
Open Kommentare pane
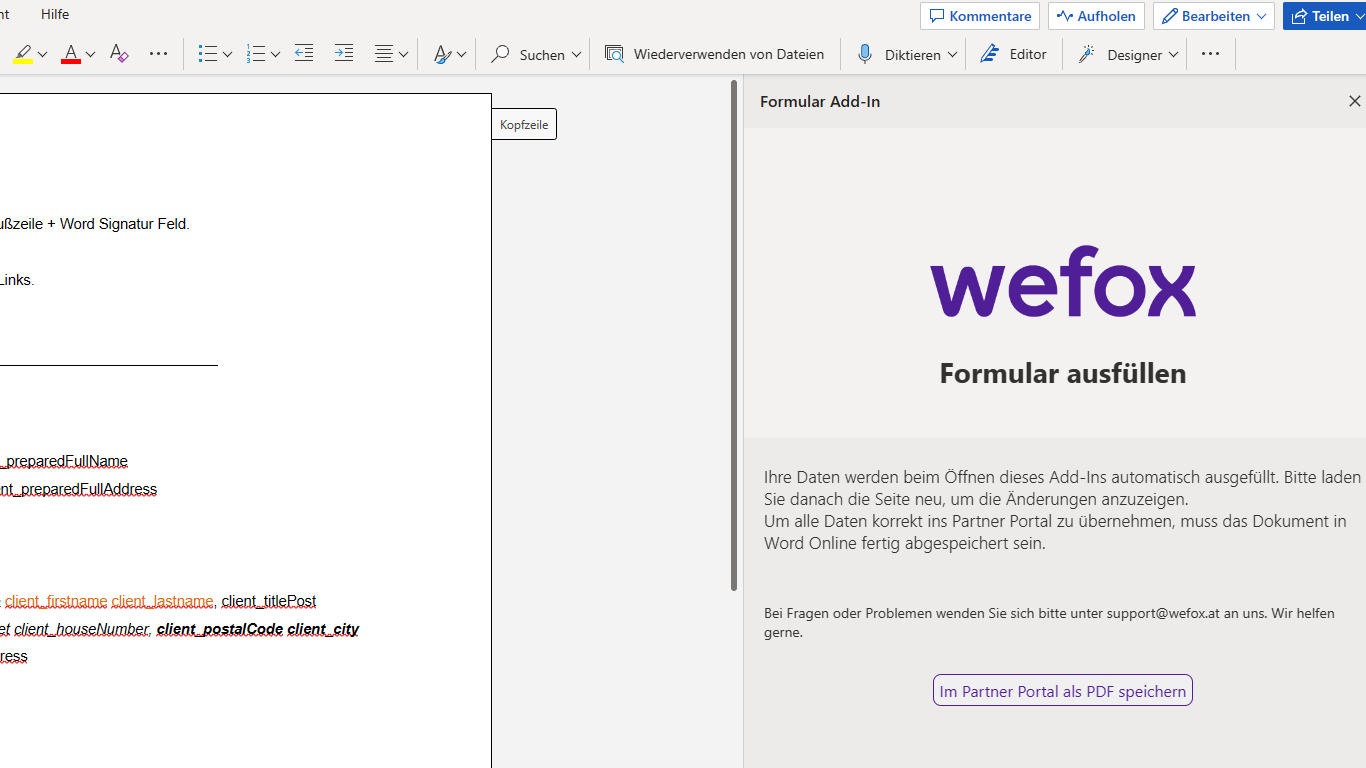point(980,16)
